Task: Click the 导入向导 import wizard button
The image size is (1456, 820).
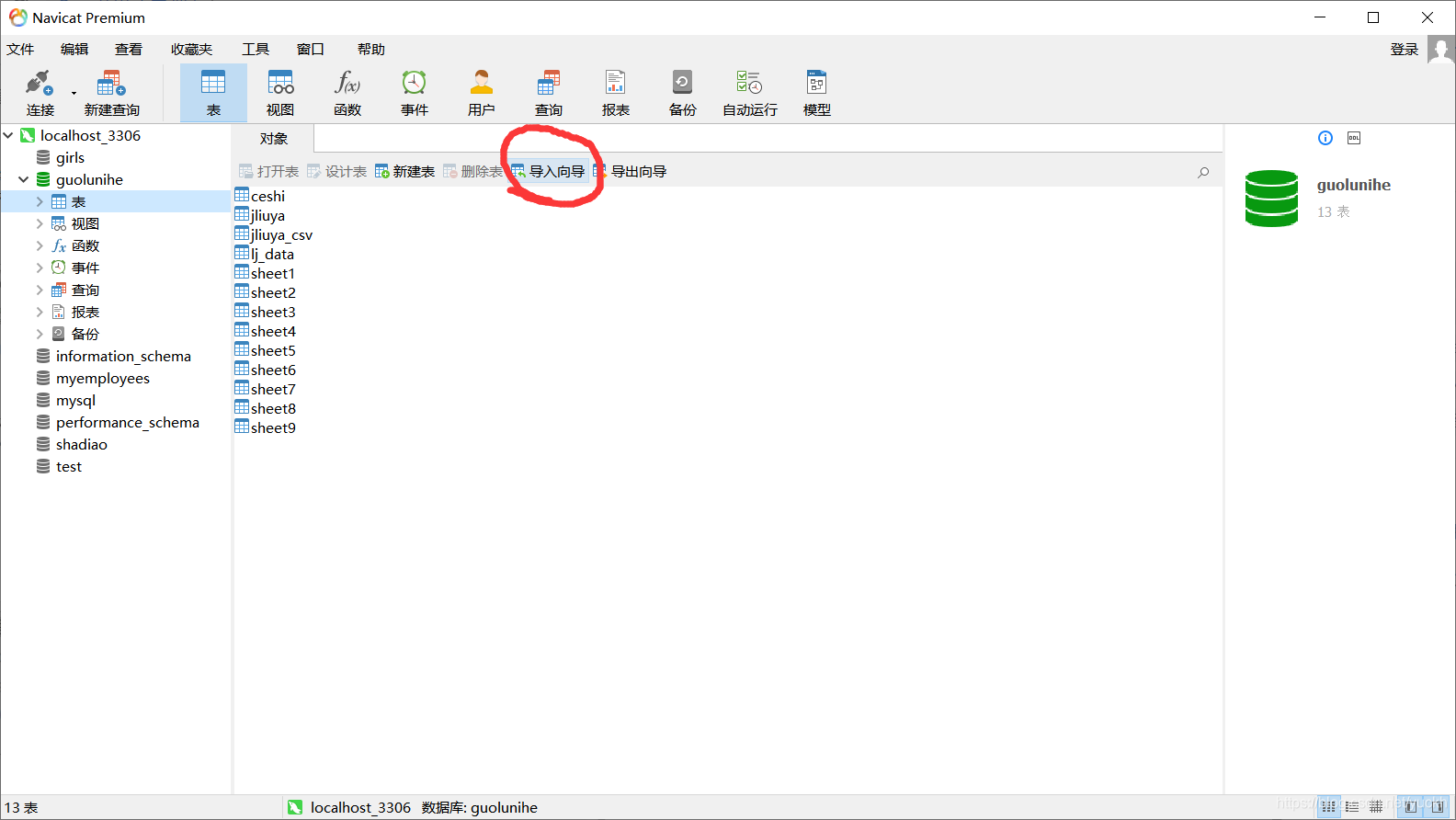Action: 549,172
